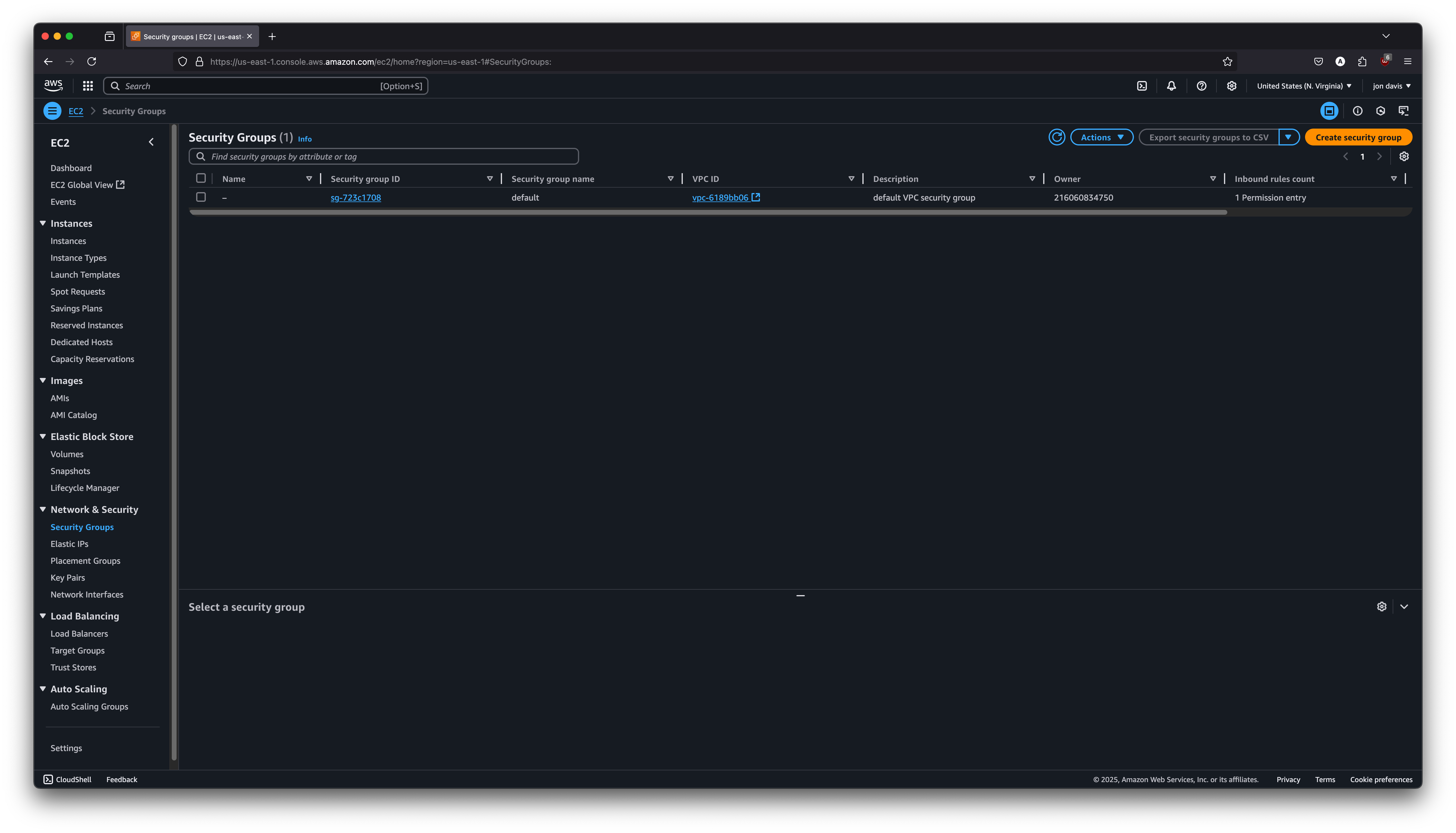Image resolution: width=1456 pixels, height=833 pixels.
Task: Open a new browser tab
Action: (x=272, y=36)
